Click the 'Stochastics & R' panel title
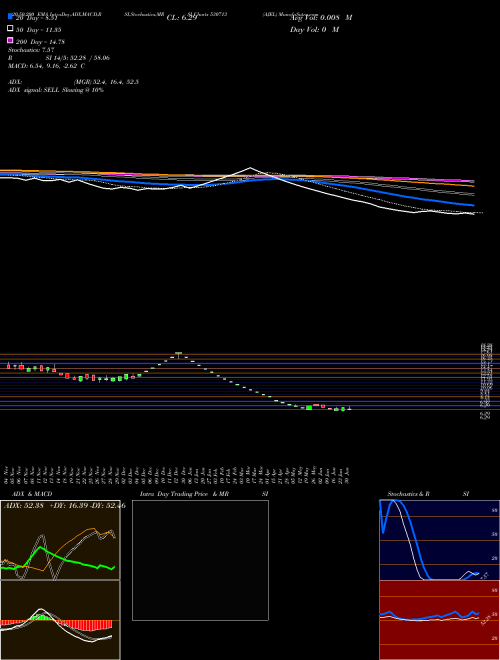The image size is (500, 660). (x=409, y=494)
